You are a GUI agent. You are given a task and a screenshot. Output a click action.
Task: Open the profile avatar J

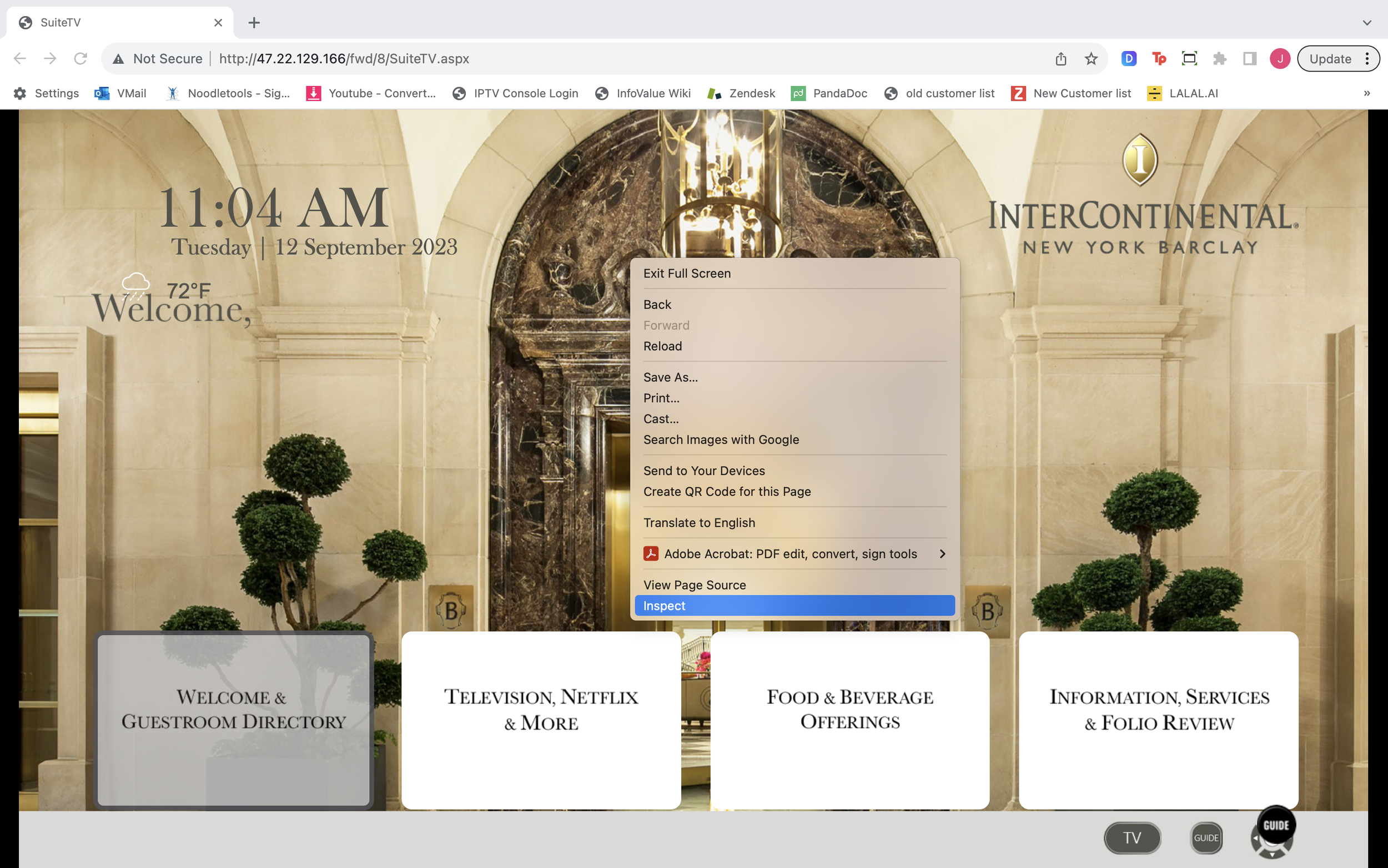point(1280,59)
